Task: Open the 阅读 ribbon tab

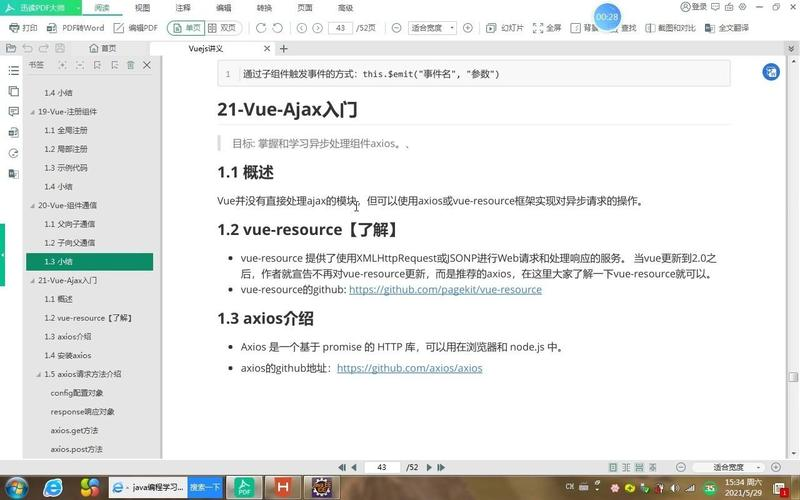Action: click(102, 8)
